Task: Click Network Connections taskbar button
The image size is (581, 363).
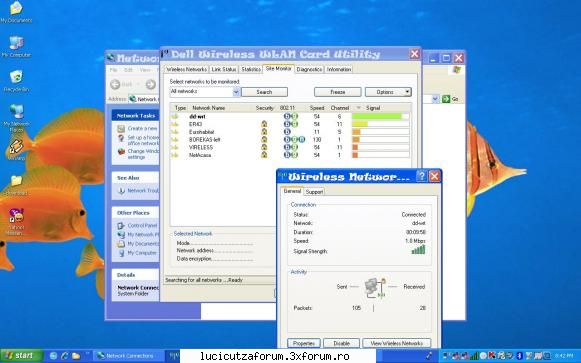Action: pyautogui.click(x=128, y=356)
